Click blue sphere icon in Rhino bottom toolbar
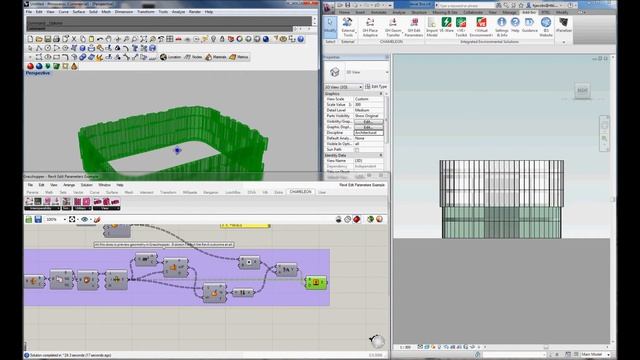 39,66
